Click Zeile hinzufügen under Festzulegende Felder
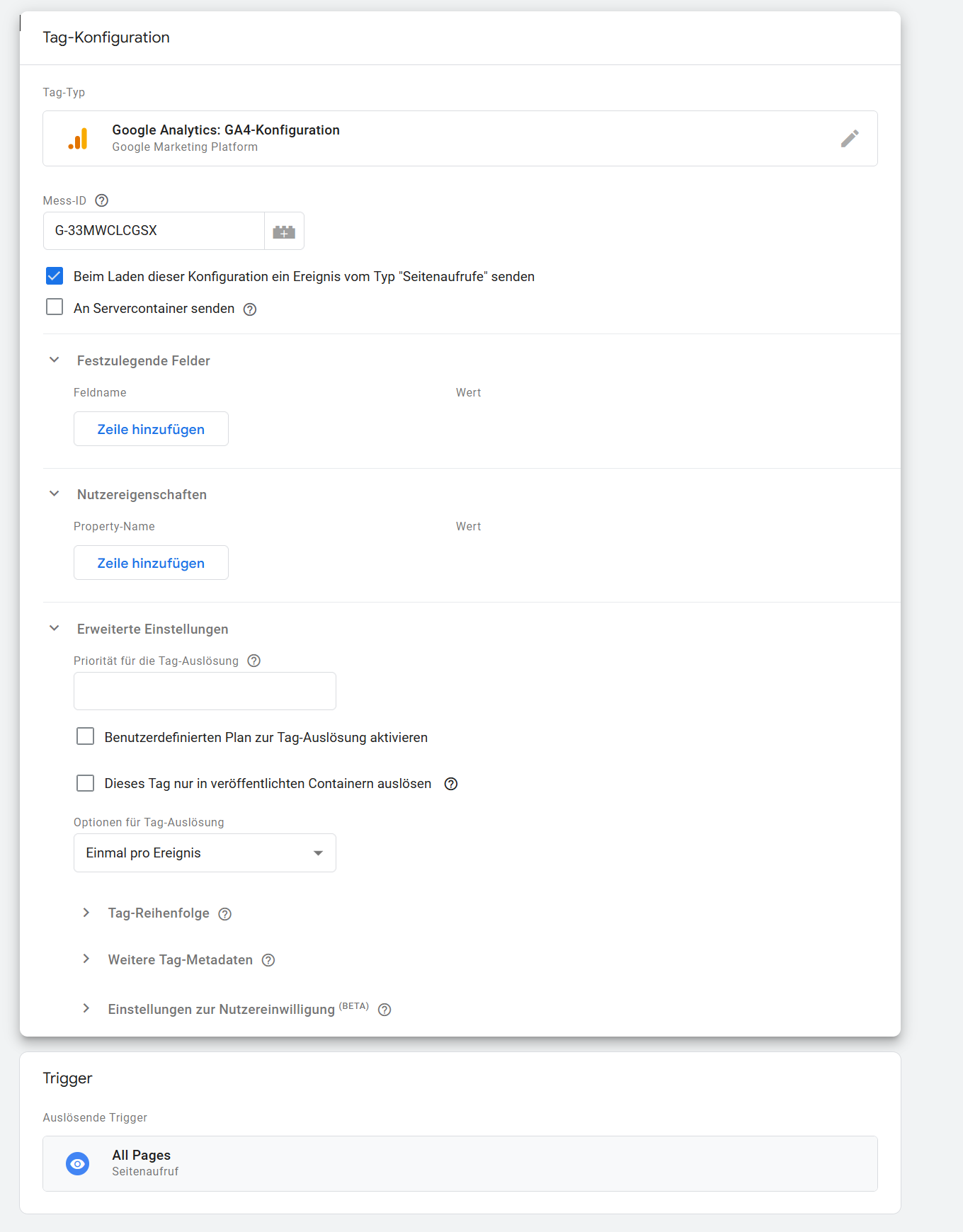 pos(151,429)
